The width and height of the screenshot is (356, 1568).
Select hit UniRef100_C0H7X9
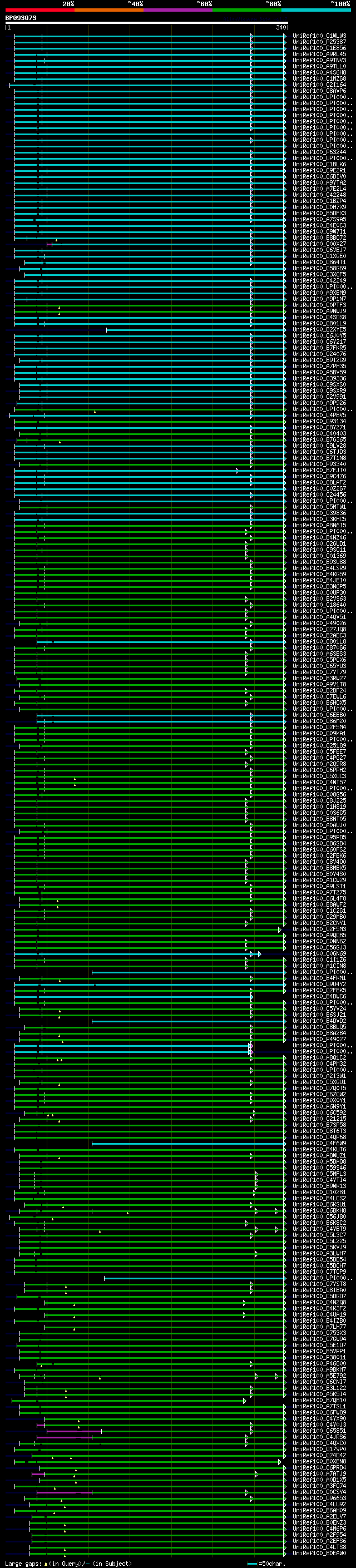click(319, 207)
